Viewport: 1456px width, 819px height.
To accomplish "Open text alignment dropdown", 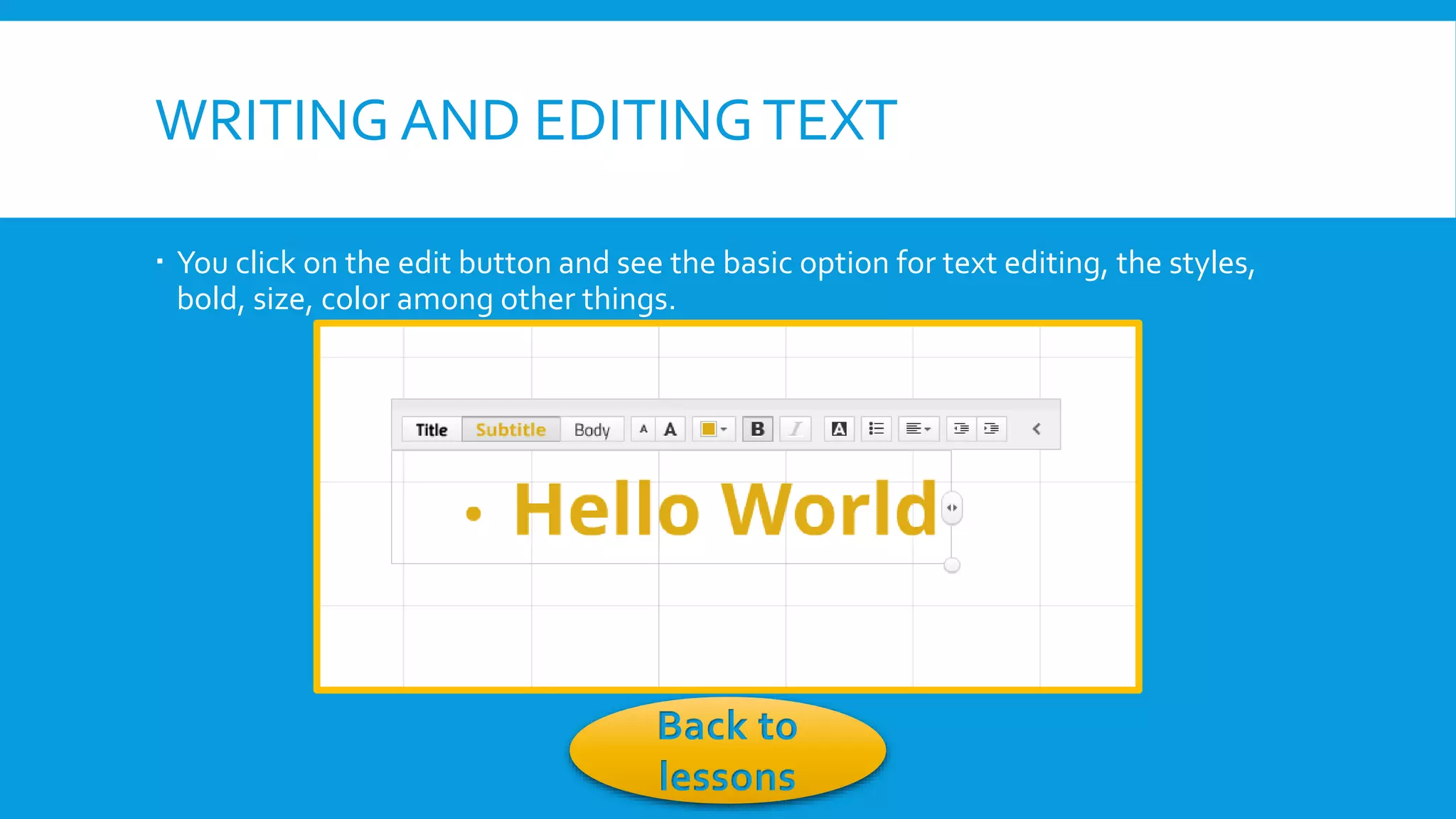I will [919, 429].
